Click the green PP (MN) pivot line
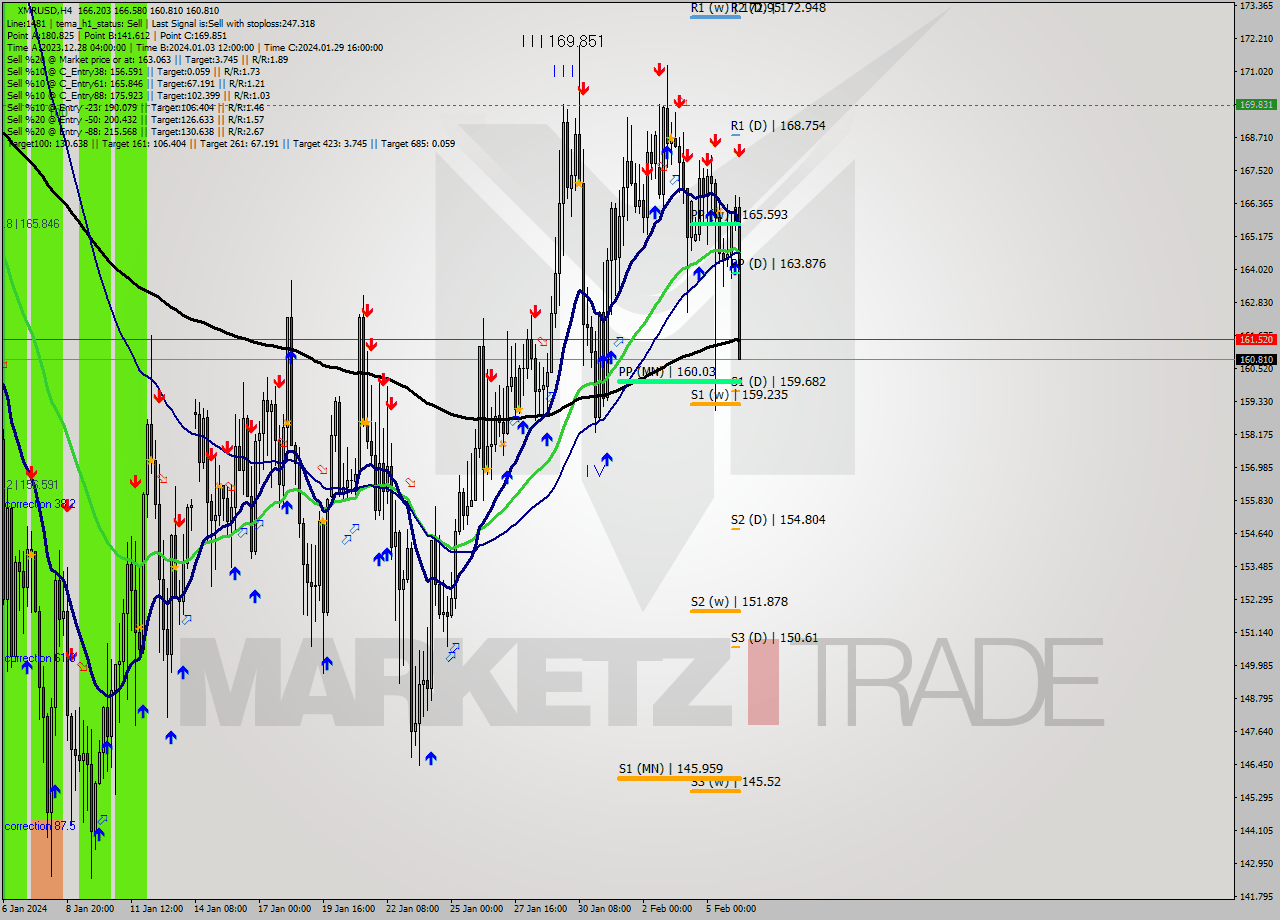 click(x=678, y=381)
